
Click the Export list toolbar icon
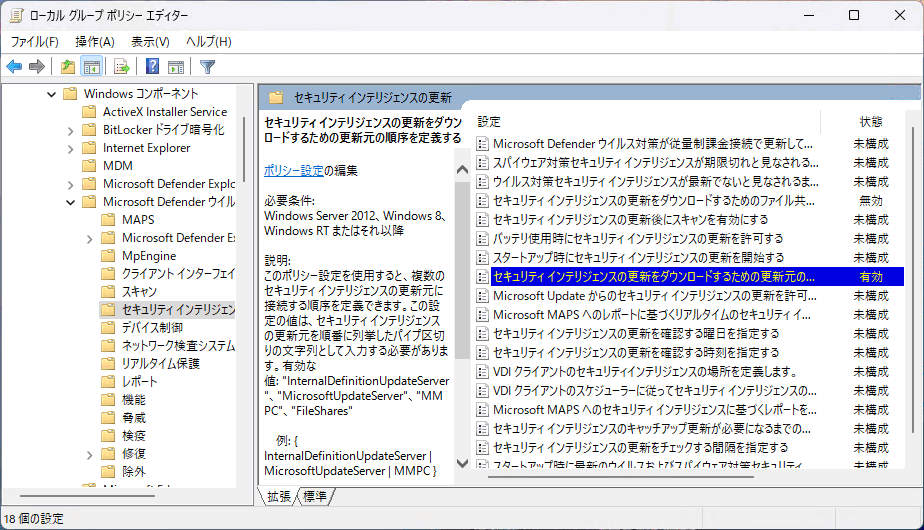click(x=121, y=67)
